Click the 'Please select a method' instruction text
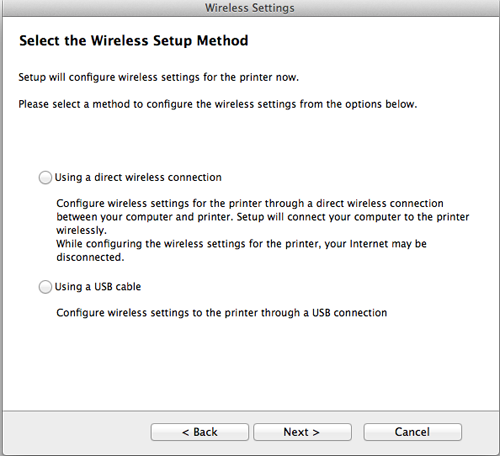 218,104
